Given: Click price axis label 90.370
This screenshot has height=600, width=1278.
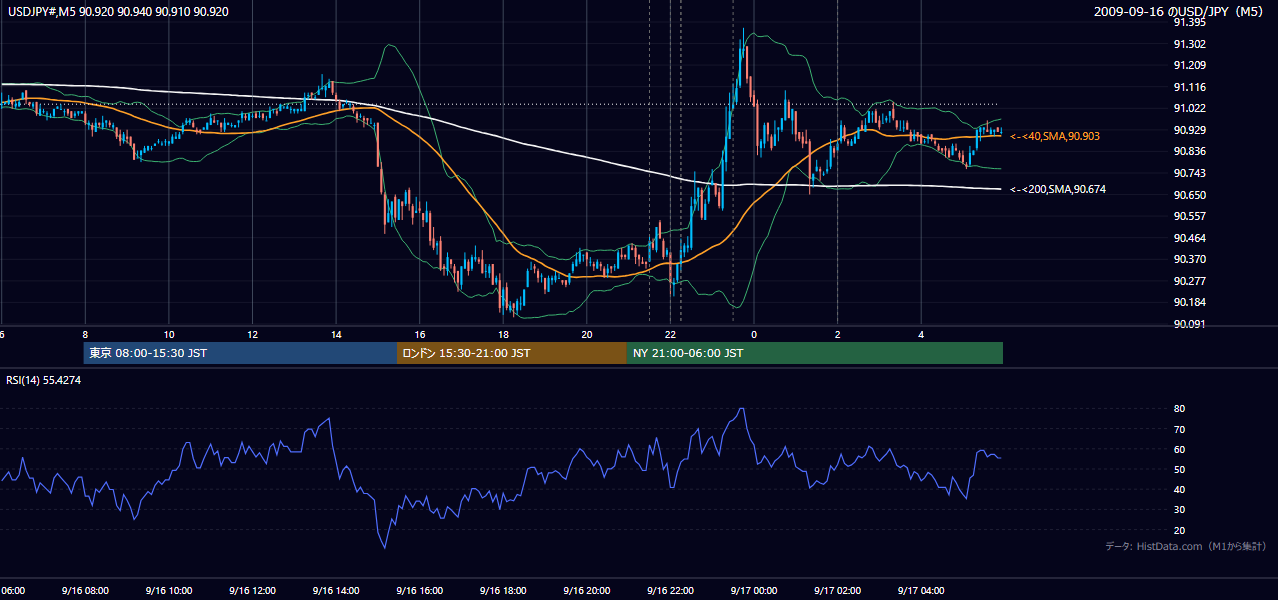Looking at the screenshot, I should pyautogui.click(x=1189, y=259).
